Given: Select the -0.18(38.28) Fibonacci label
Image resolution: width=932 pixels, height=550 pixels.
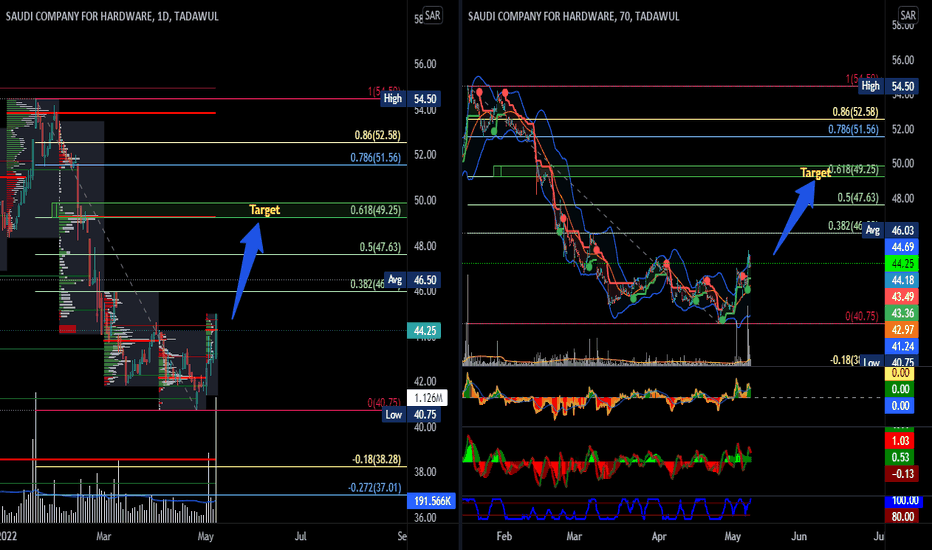Looking at the screenshot, I should pyautogui.click(x=376, y=459).
